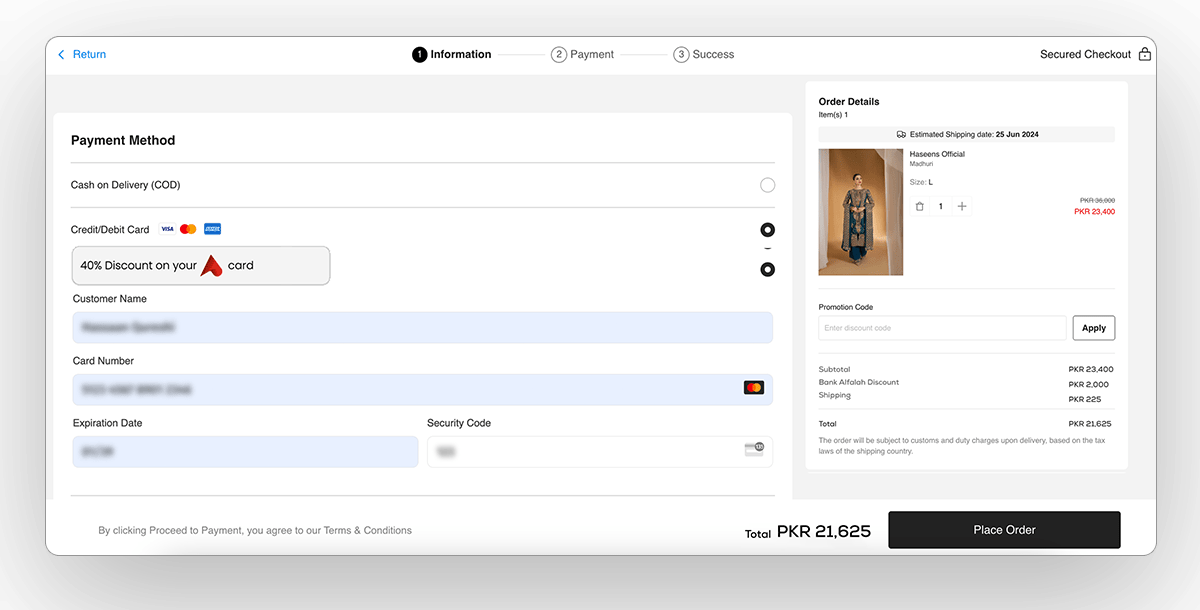Image resolution: width=1200 pixels, height=610 pixels.
Task: Select the Credit/Debit Card radio button
Action: pyautogui.click(x=767, y=229)
